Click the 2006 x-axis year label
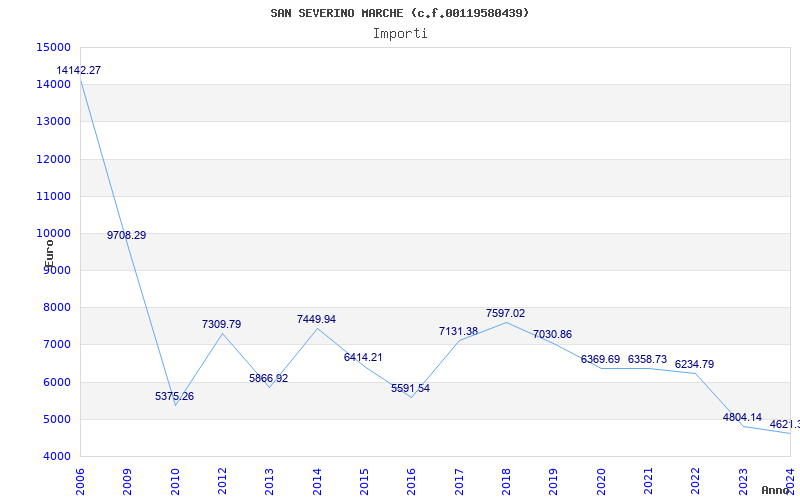Image resolution: width=800 pixels, height=500 pixels. click(80, 482)
